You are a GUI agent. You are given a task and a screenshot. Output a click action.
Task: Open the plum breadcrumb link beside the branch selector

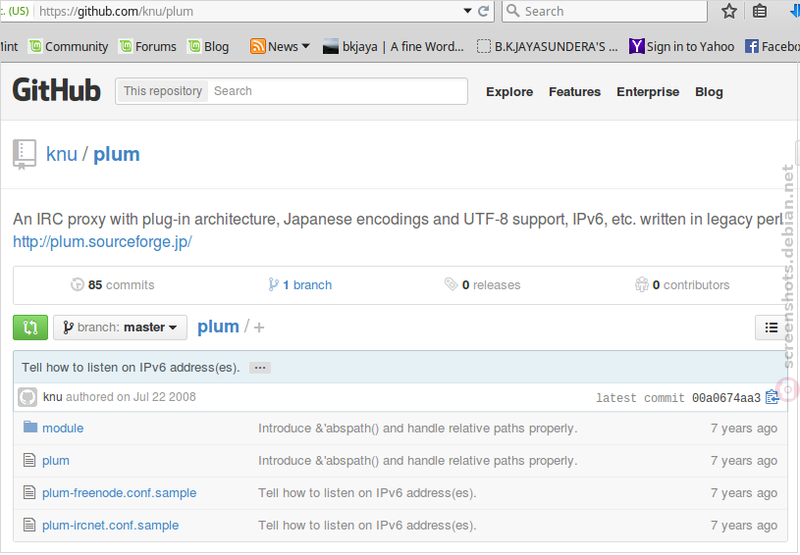click(x=218, y=326)
